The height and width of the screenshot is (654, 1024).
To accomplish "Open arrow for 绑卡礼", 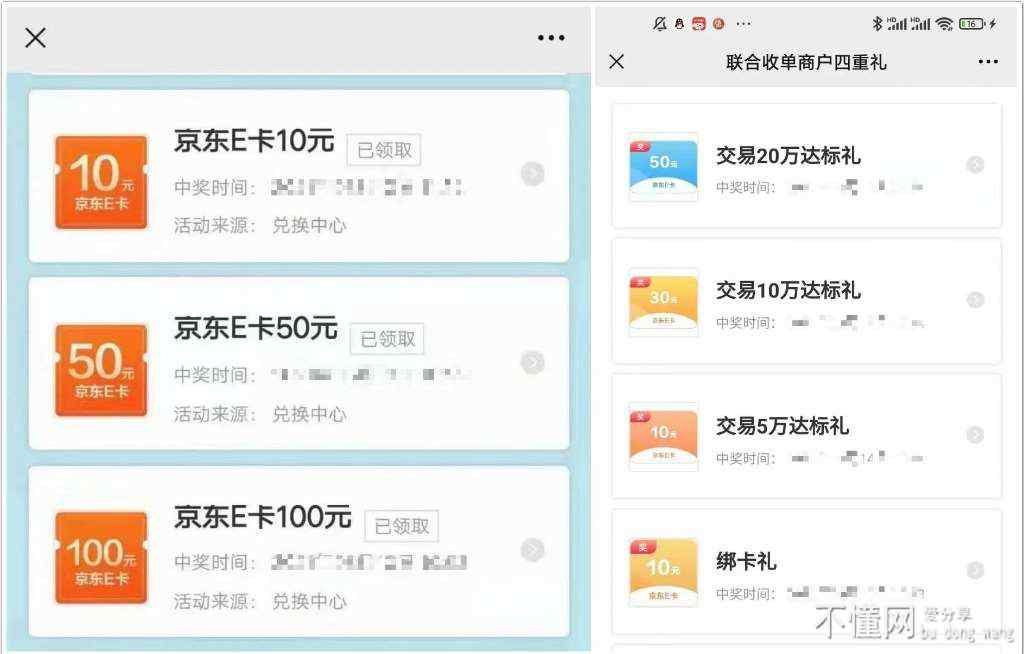I will (975, 570).
